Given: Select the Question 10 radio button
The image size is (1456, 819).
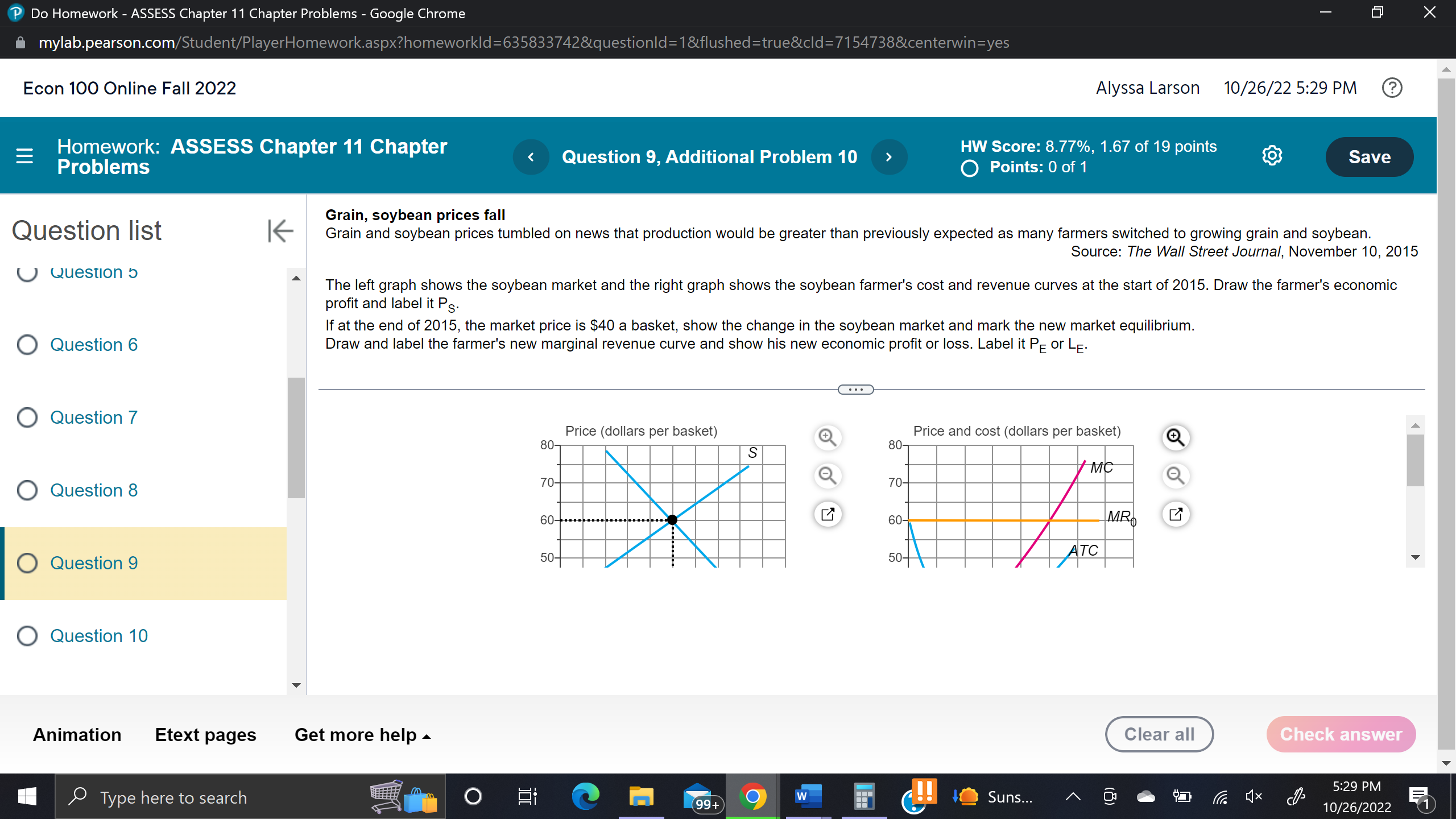Looking at the screenshot, I should [26, 636].
